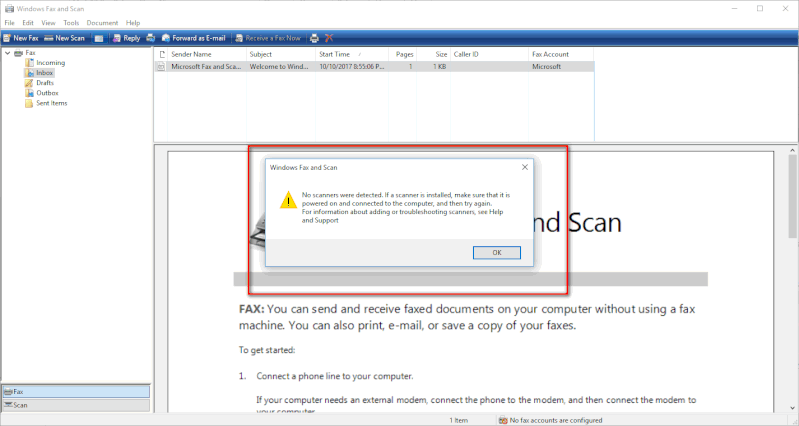The image size is (799, 426).
Task: Click the preview pane scroll down arrow
Action: click(793, 408)
